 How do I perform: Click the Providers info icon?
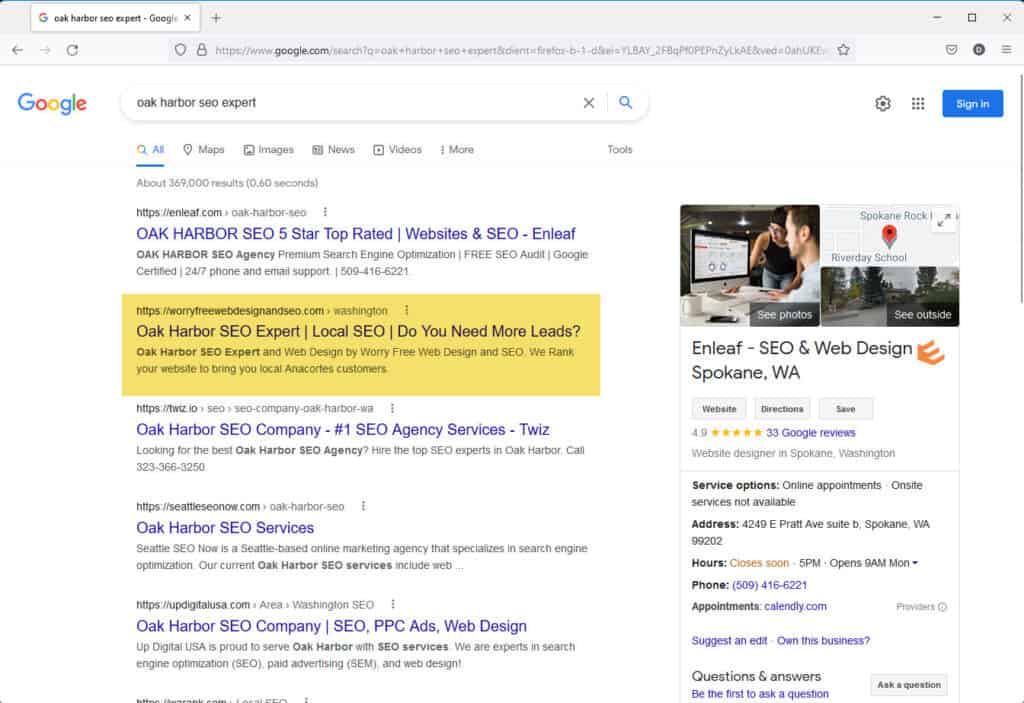point(942,607)
